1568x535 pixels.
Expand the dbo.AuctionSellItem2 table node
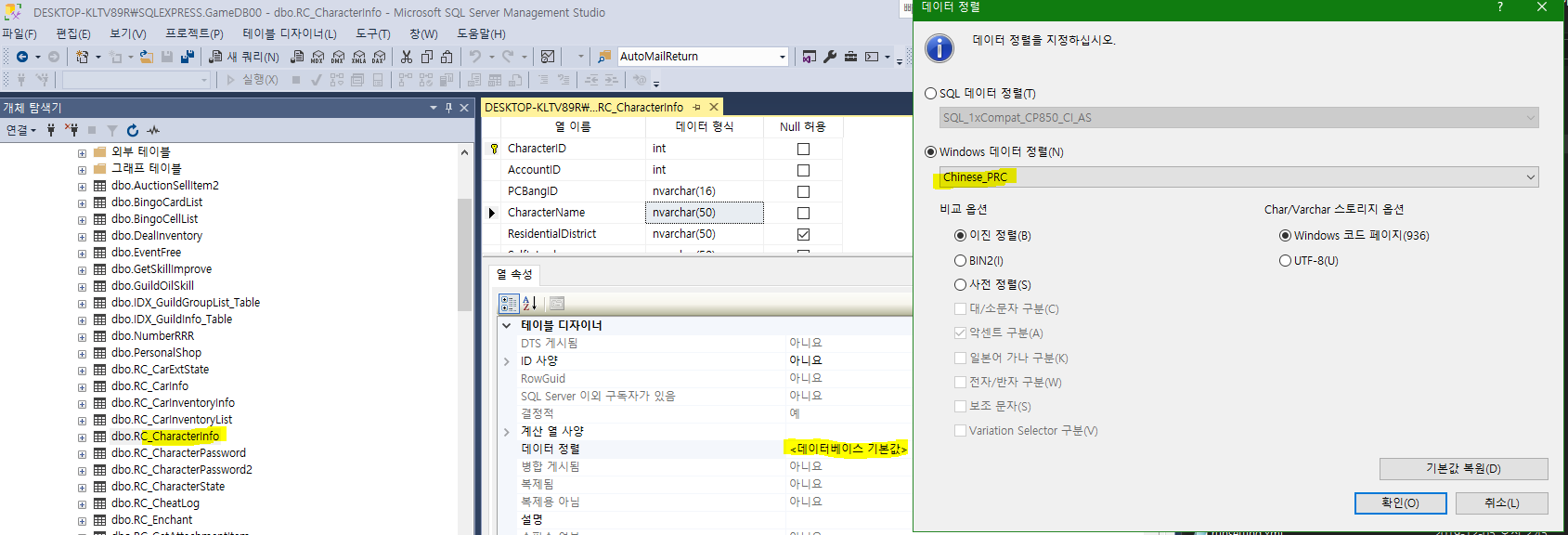point(82,187)
